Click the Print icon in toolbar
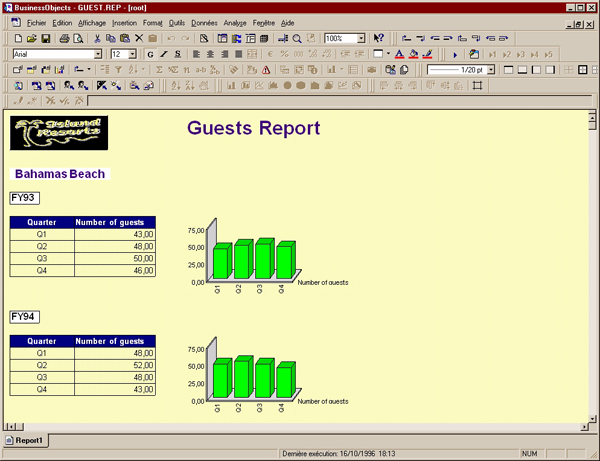600x461 pixels. pyautogui.click(x=64, y=38)
